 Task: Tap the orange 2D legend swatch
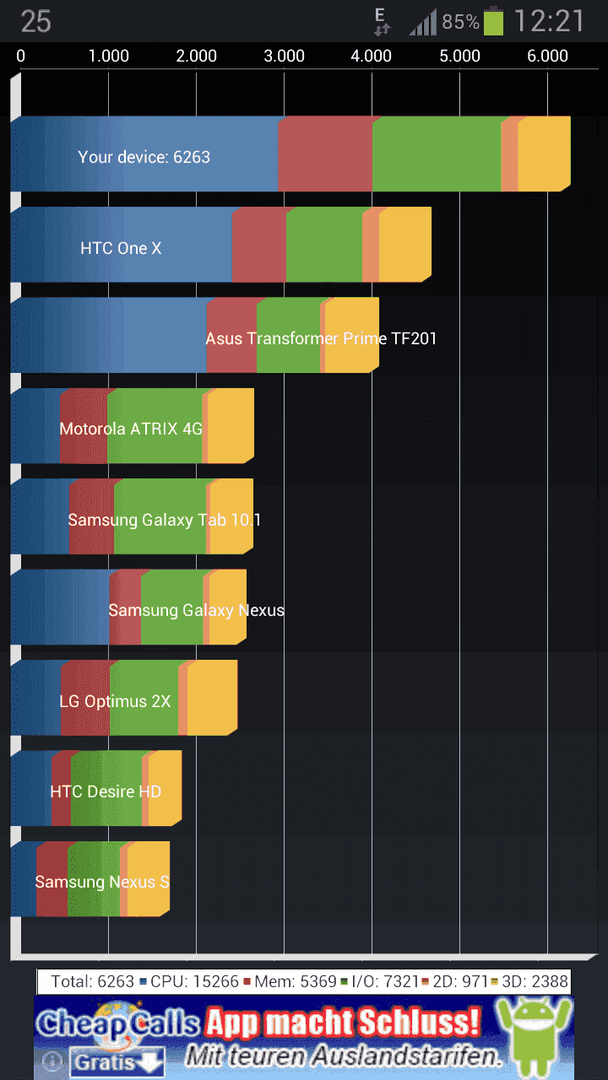coord(426,982)
